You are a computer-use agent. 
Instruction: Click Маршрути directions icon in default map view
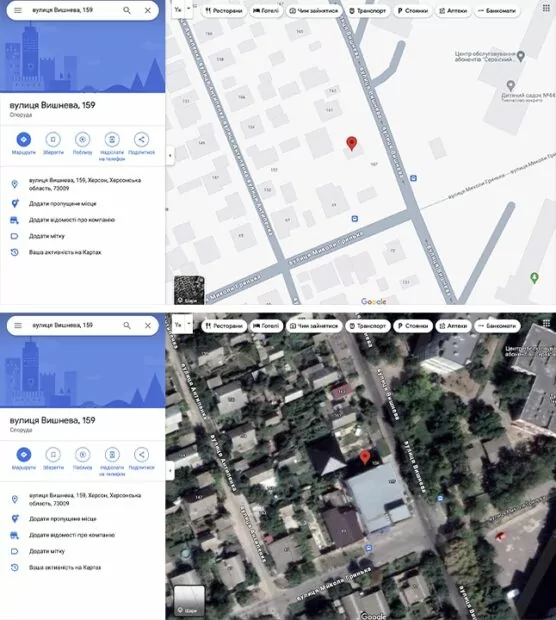click(23, 140)
